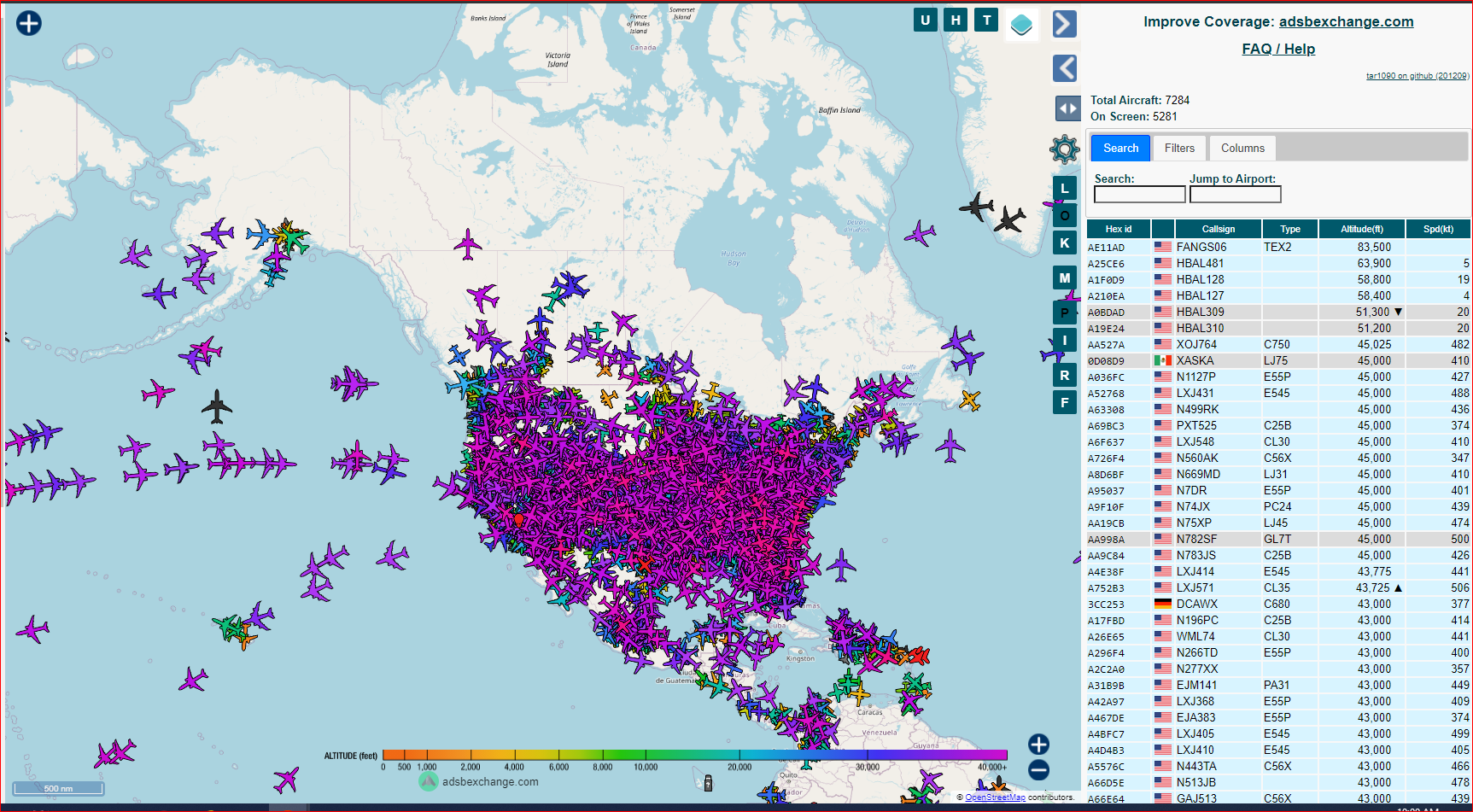Toggle the T map button

click(x=986, y=20)
